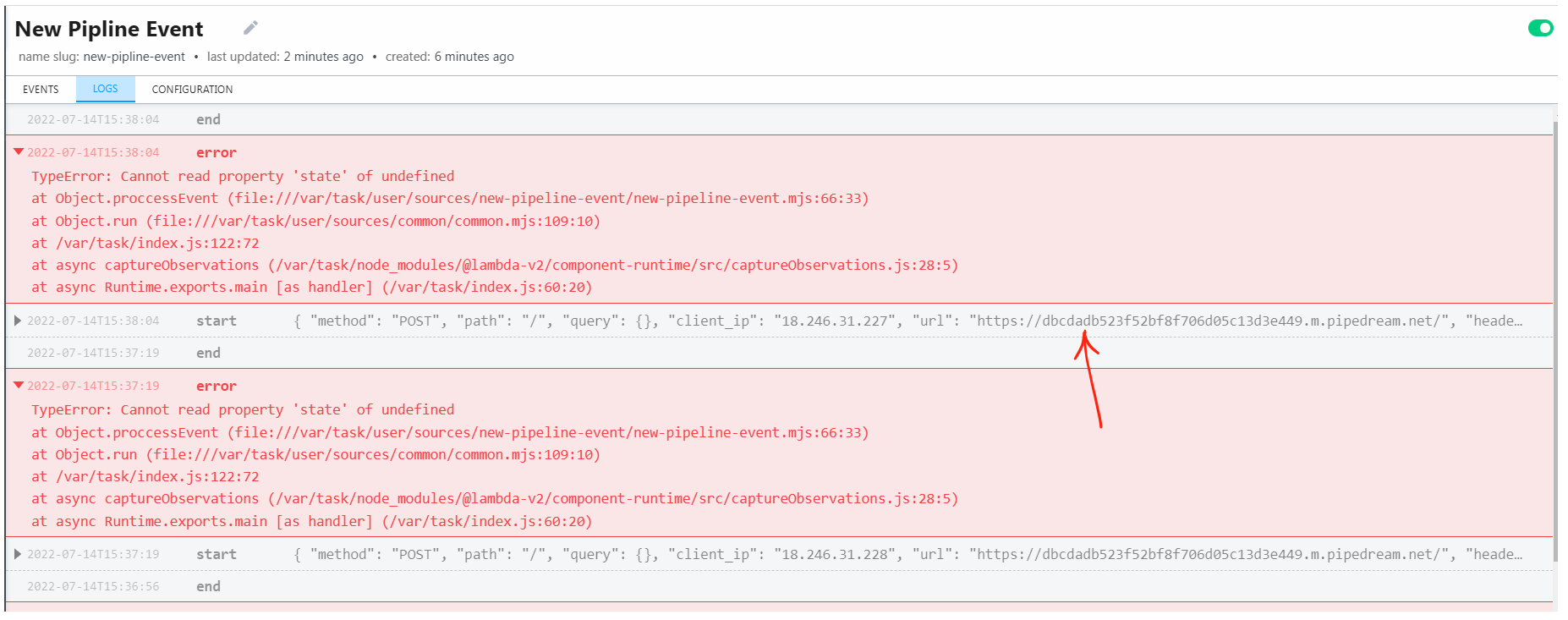Click the end log row at 15:38:04
The width and height of the screenshot is (1568, 620).
[208, 119]
